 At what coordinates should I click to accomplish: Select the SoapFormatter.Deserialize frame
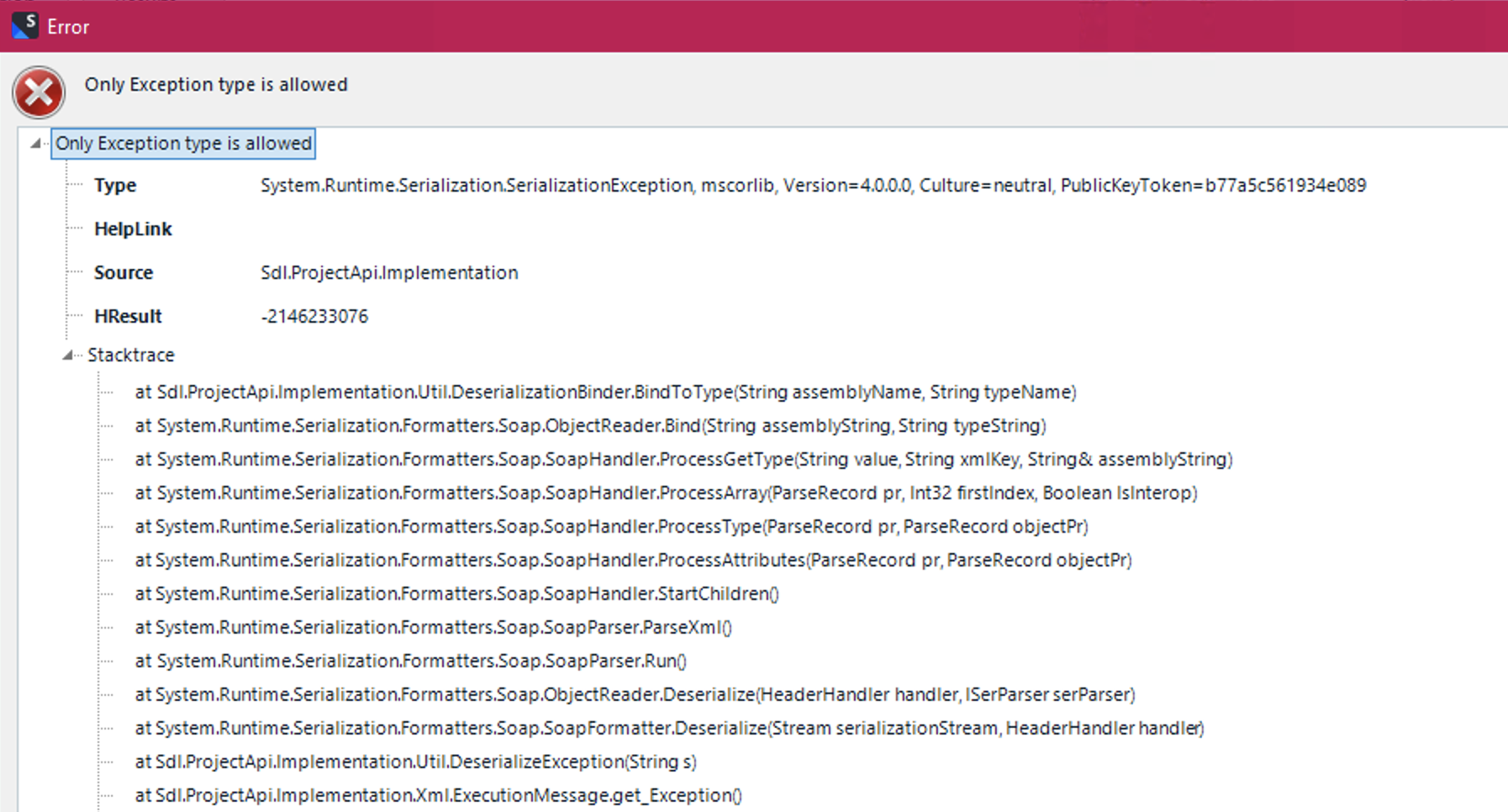coord(668,728)
